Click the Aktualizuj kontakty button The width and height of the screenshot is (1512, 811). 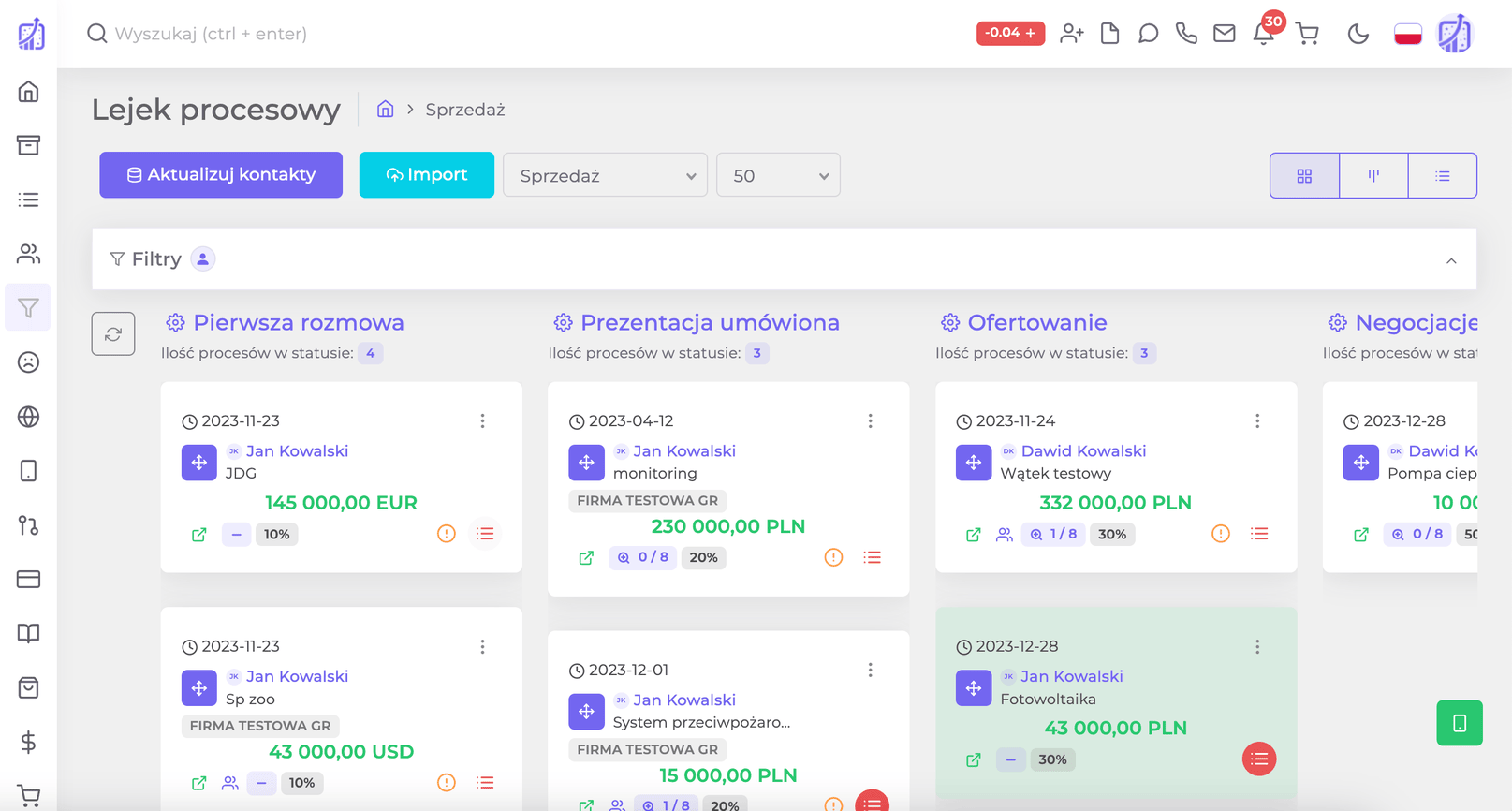click(x=221, y=175)
